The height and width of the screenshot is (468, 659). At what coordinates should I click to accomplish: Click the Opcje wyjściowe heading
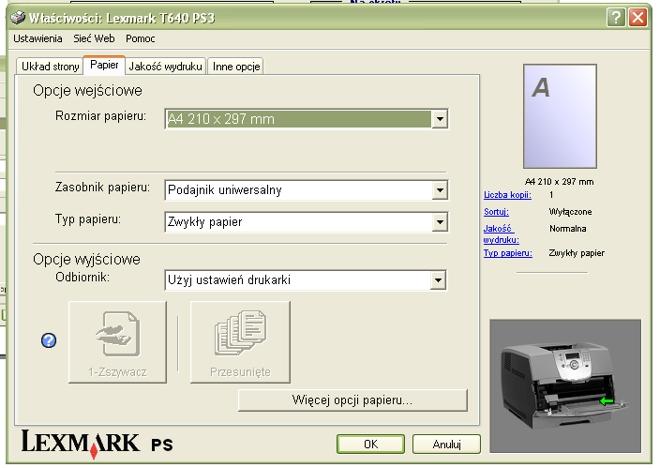87,259
